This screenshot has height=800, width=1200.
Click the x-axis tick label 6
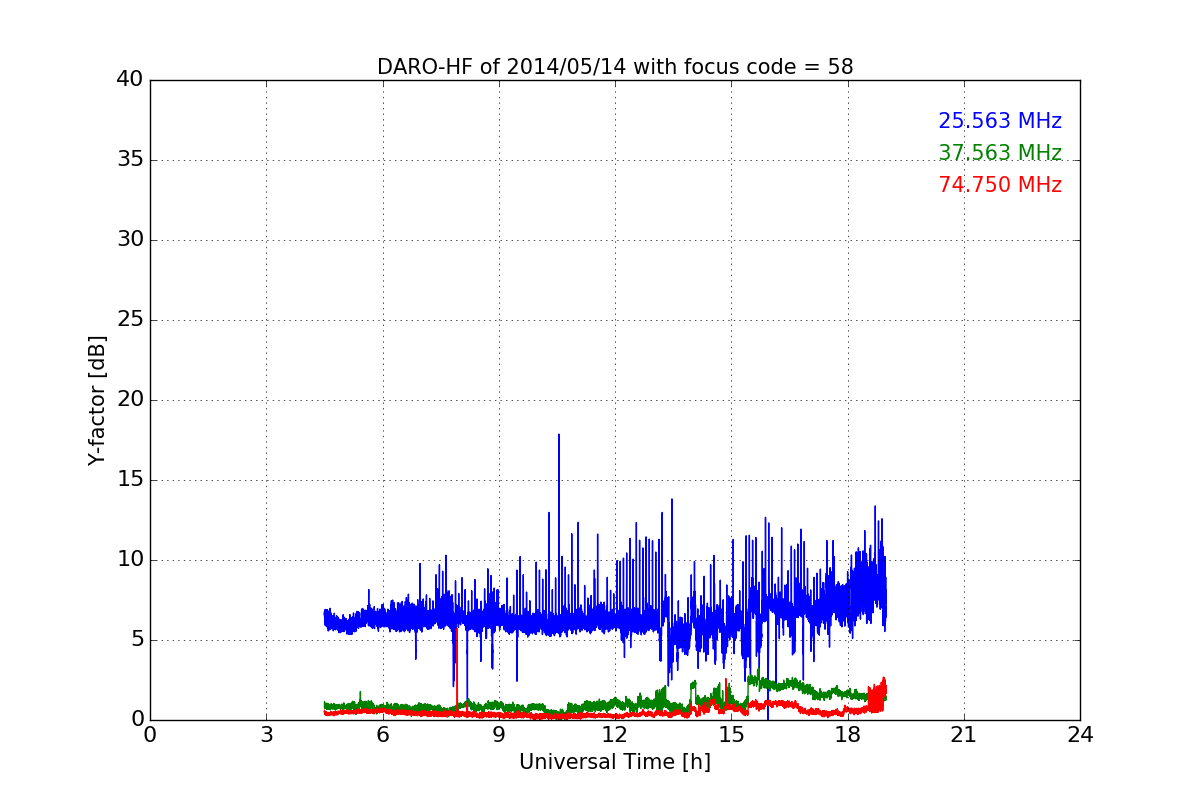[x=382, y=734]
